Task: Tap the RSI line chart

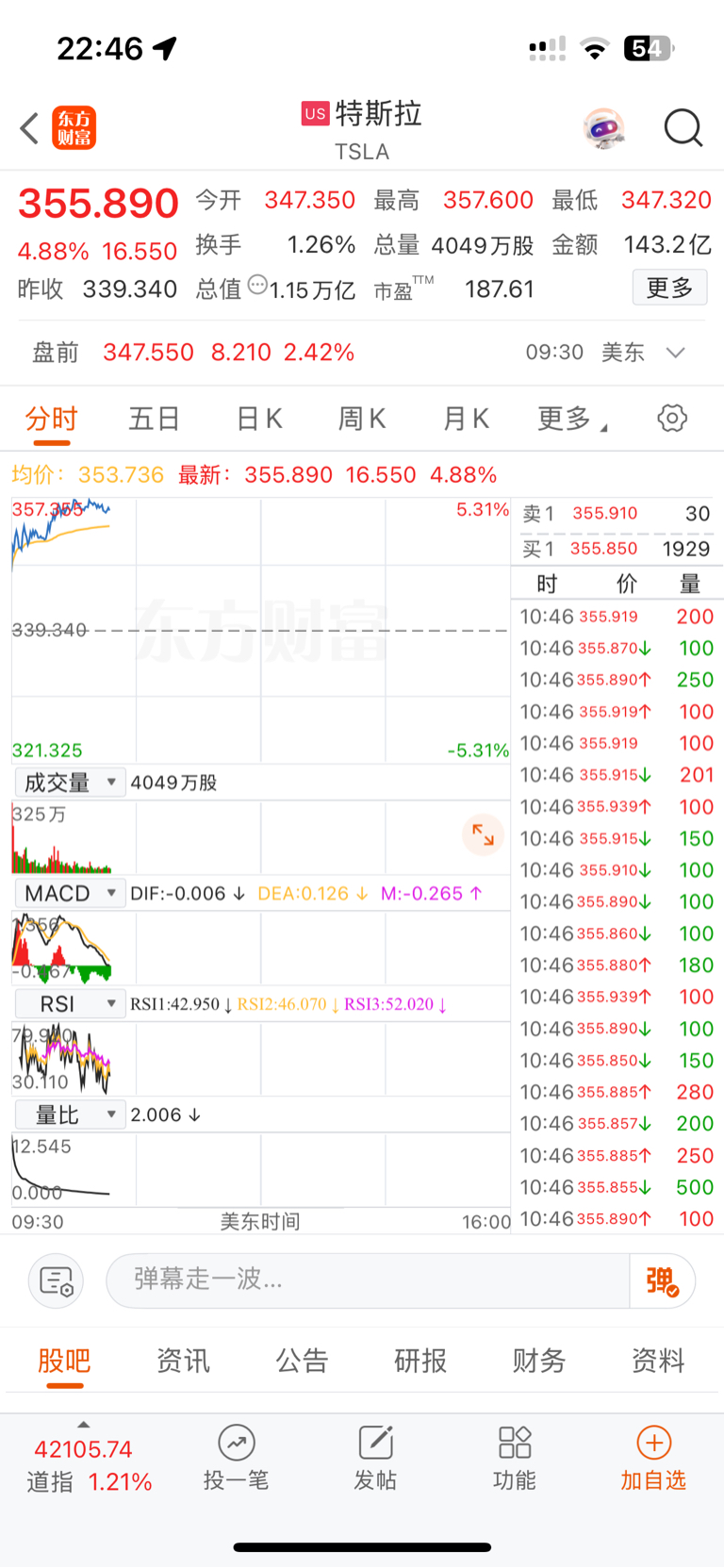Action: [x=260, y=1059]
